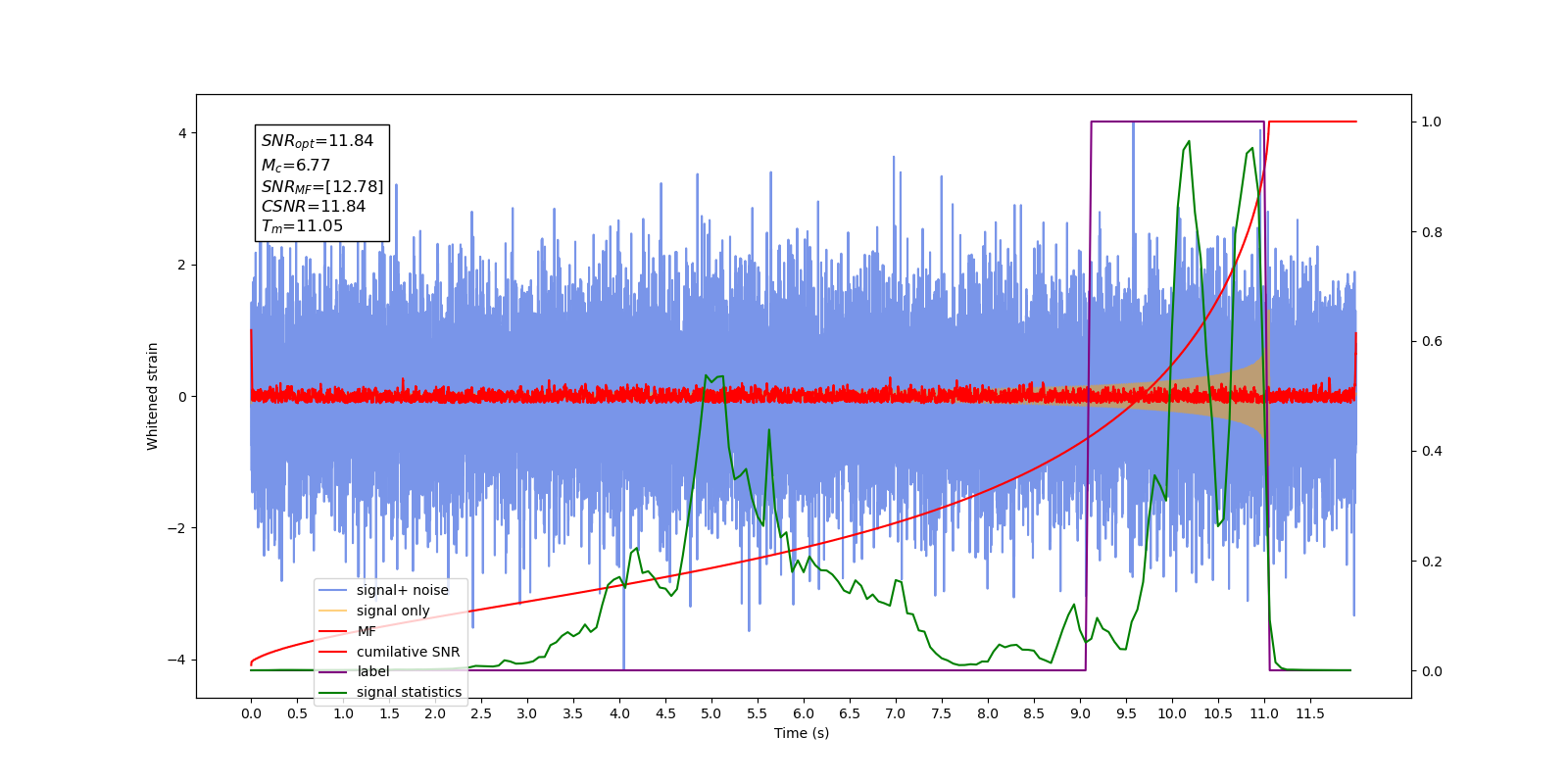The image size is (1568, 784).
Task: Click the purple line swatch for label
Action: click(334, 671)
